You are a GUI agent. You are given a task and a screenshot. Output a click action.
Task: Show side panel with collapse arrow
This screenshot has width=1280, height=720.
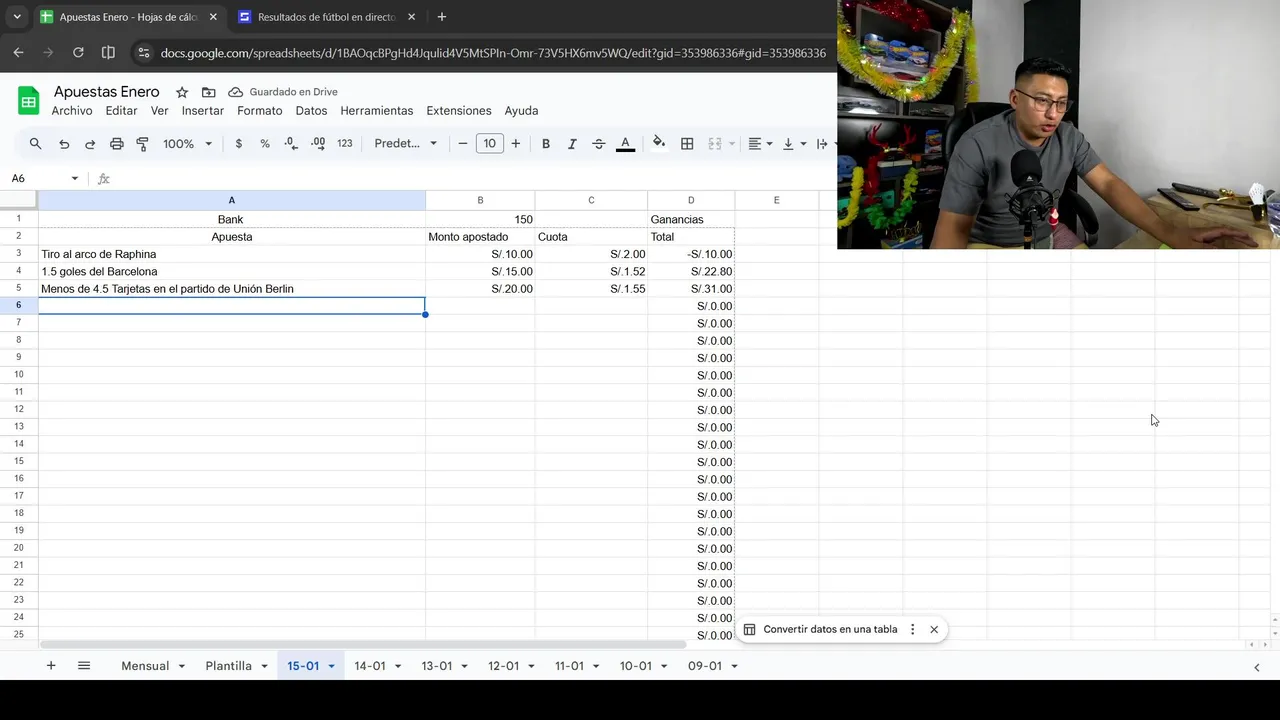(1257, 667)
